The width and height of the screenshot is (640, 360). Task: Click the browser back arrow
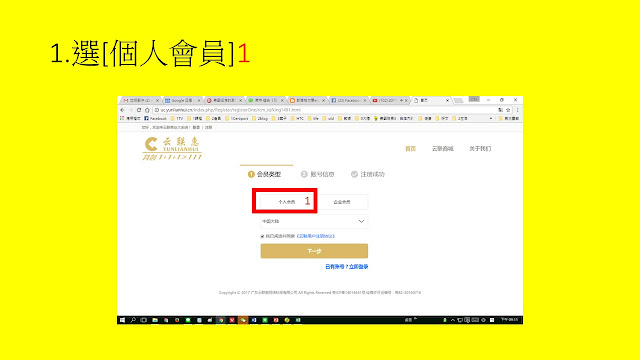point(122,110)
